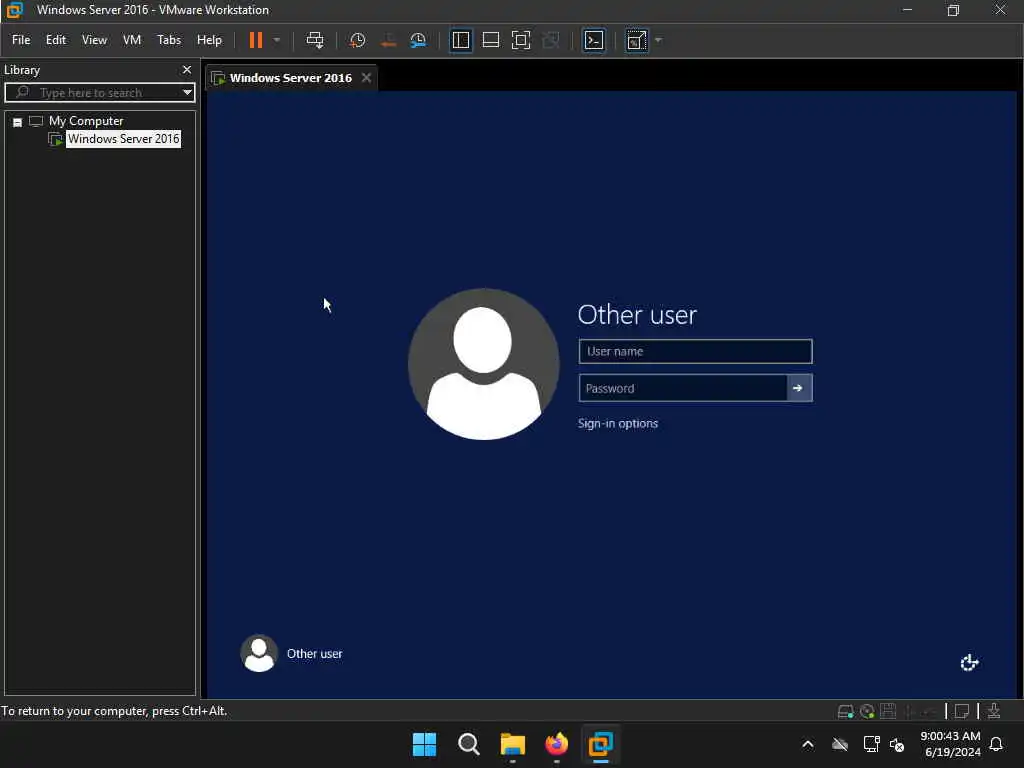
Task: Click the stretch guest display icon
Action: click(637, 40)
